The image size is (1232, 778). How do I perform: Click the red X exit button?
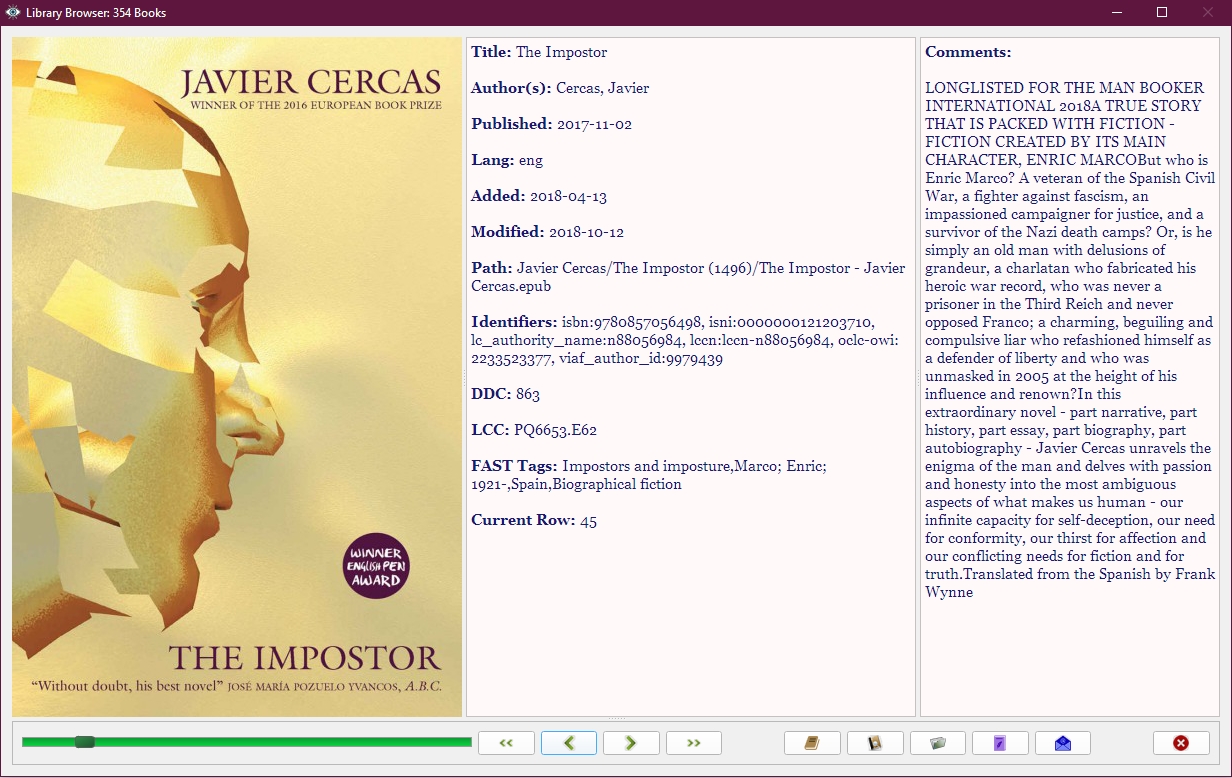1181,743
